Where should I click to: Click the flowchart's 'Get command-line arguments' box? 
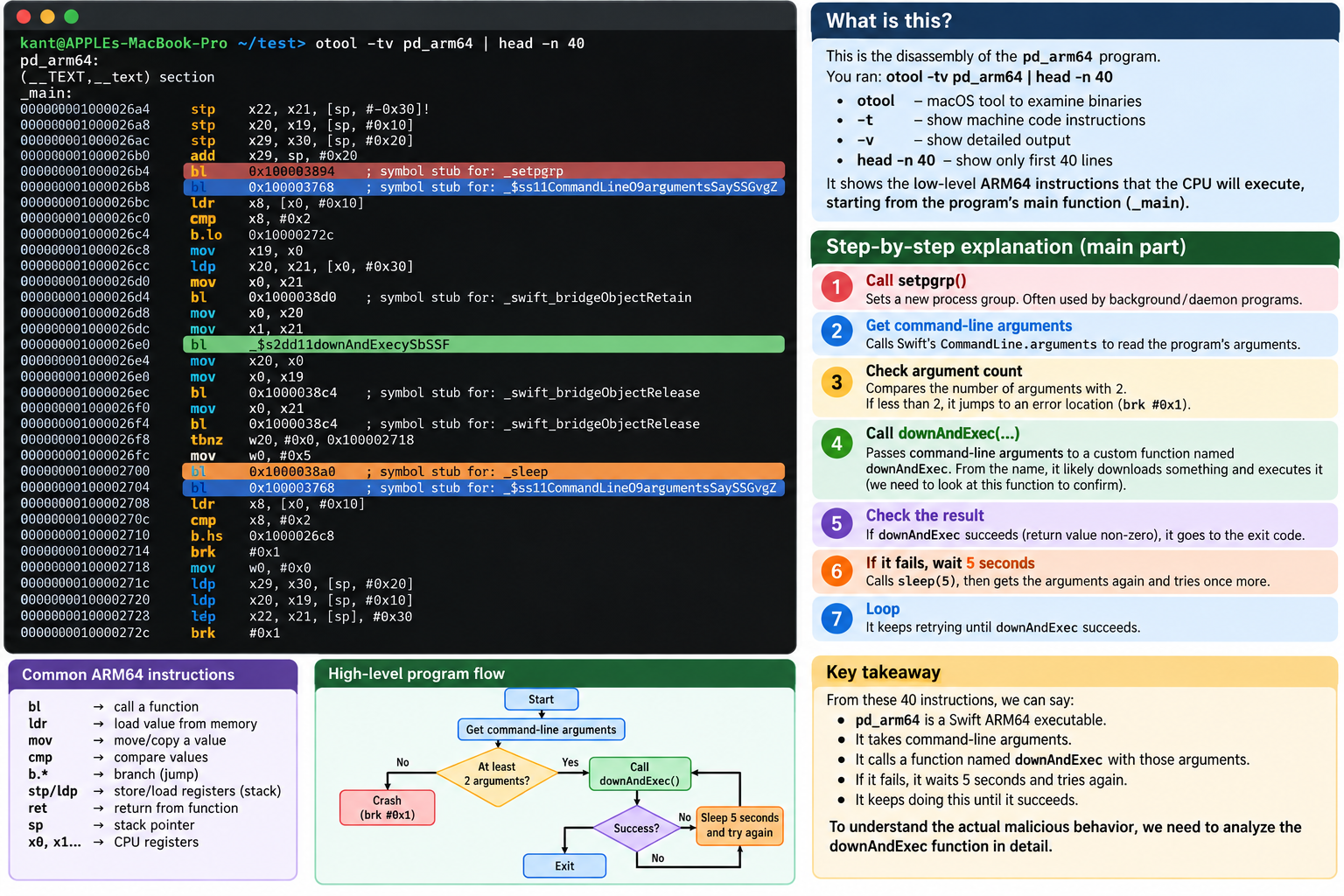coord(541,730)
